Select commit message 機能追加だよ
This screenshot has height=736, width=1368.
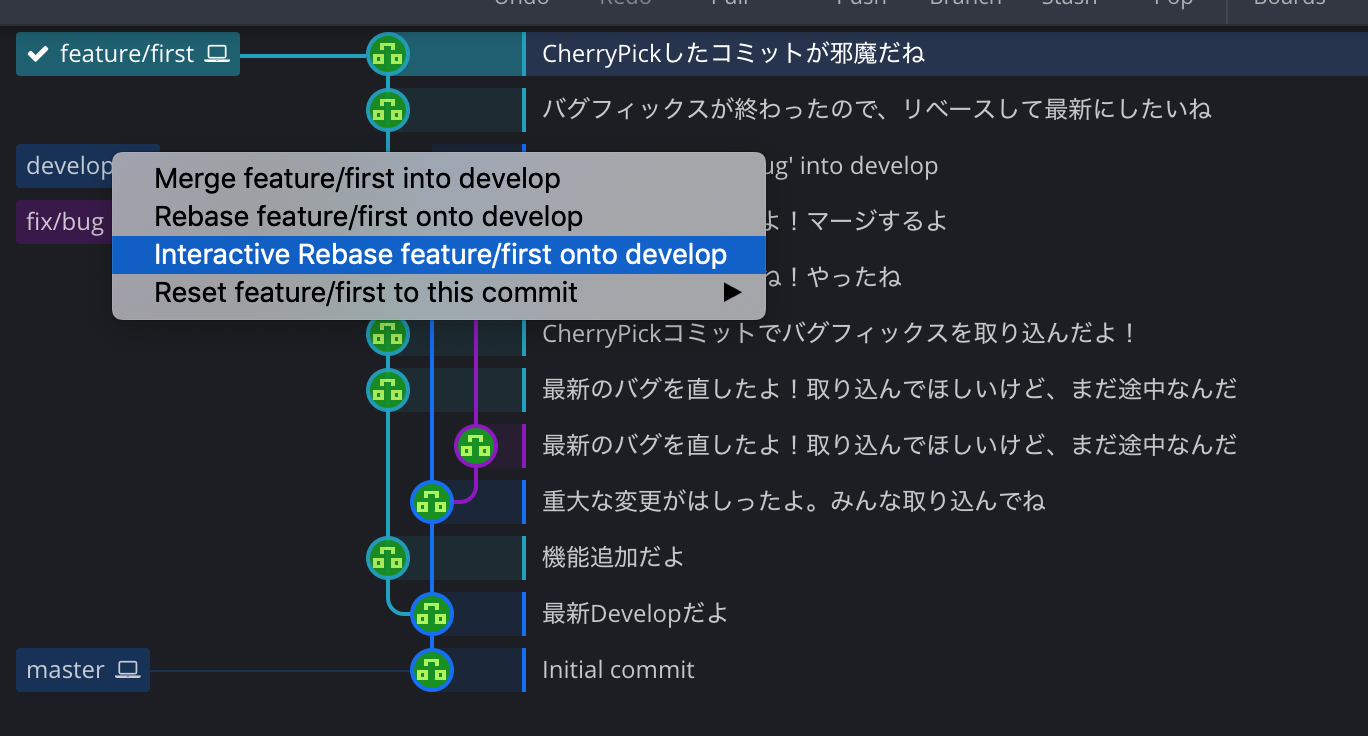pos(613,558)
